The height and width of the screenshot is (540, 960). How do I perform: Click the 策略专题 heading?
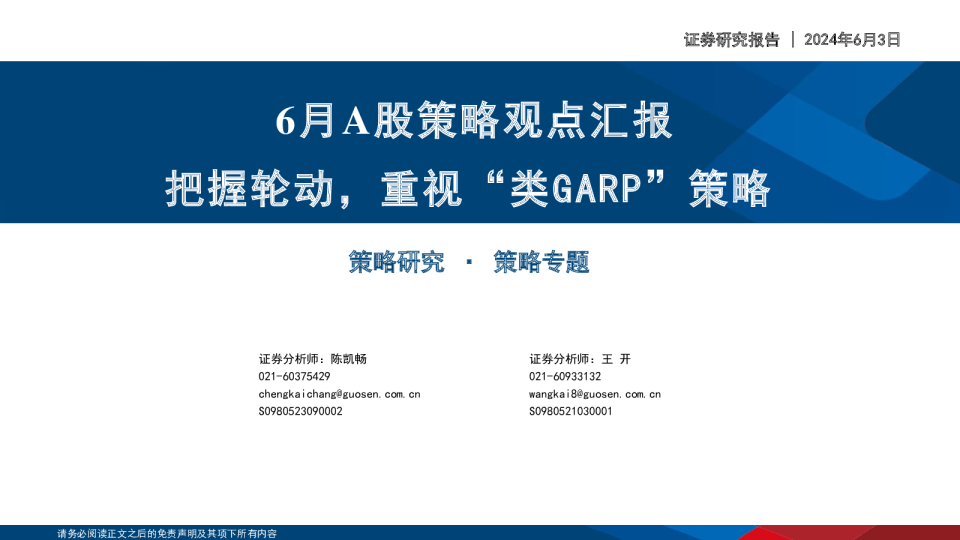coord(541,263)
